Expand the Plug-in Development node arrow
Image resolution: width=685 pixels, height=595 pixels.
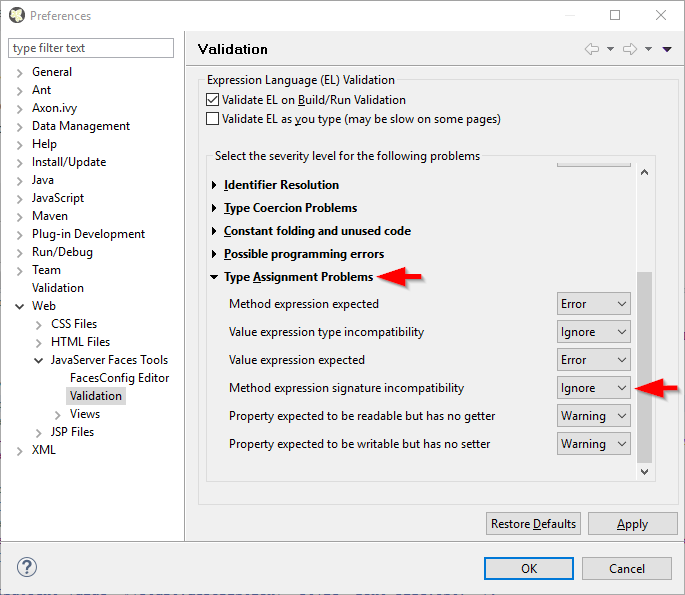(19, 235)
